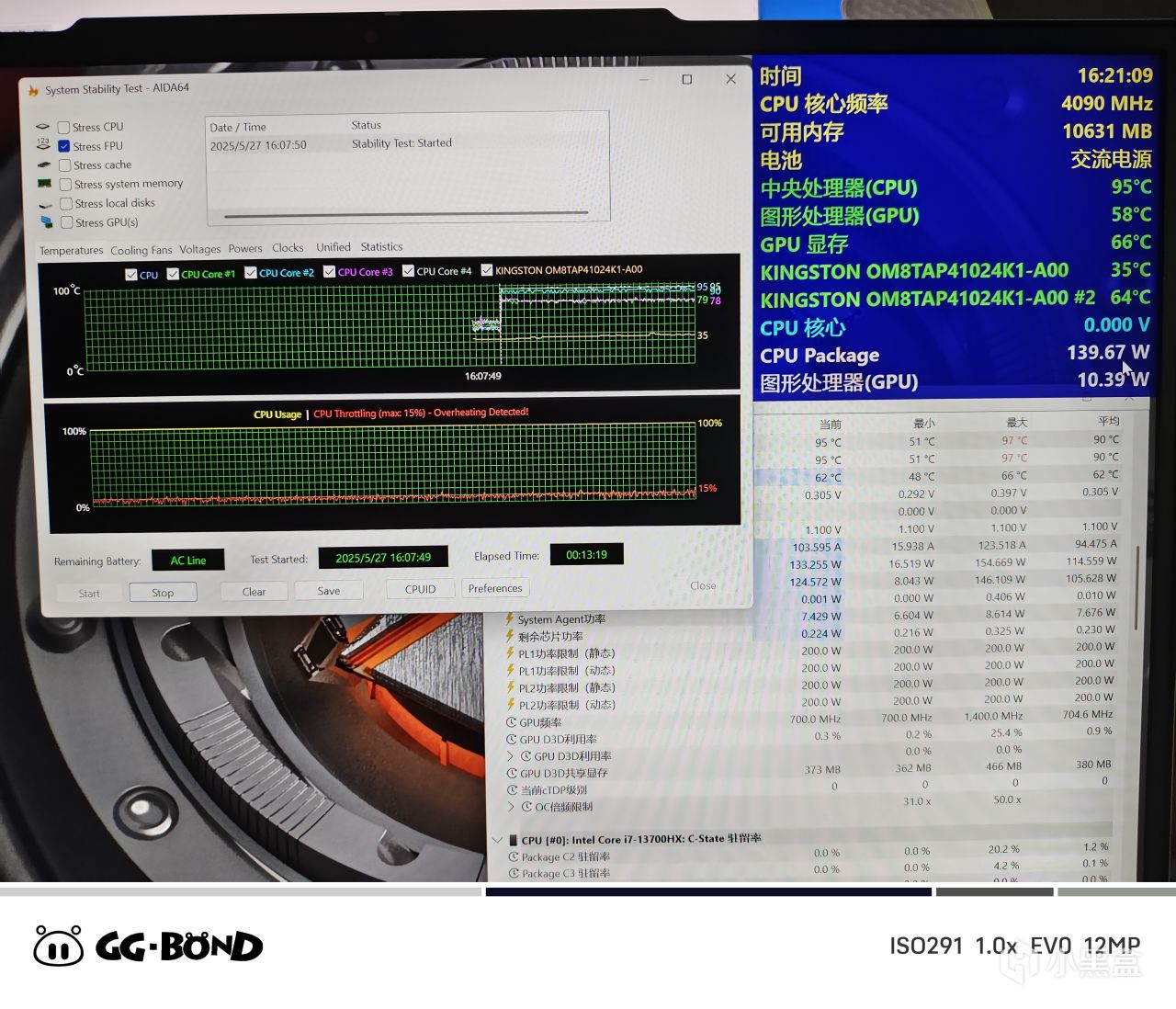The width and height of the screenshot is (1176, 1009).
Task: Click the drive icon beside Stress local disks
Action: tap(45, 204)
